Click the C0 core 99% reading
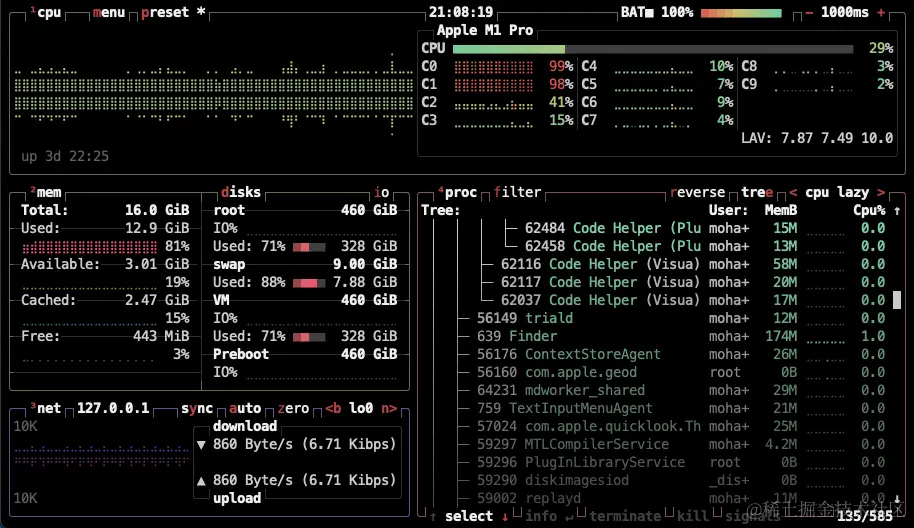Image resolution: width=914 pixels, height=528 pixels. click(x=561, y=66)
